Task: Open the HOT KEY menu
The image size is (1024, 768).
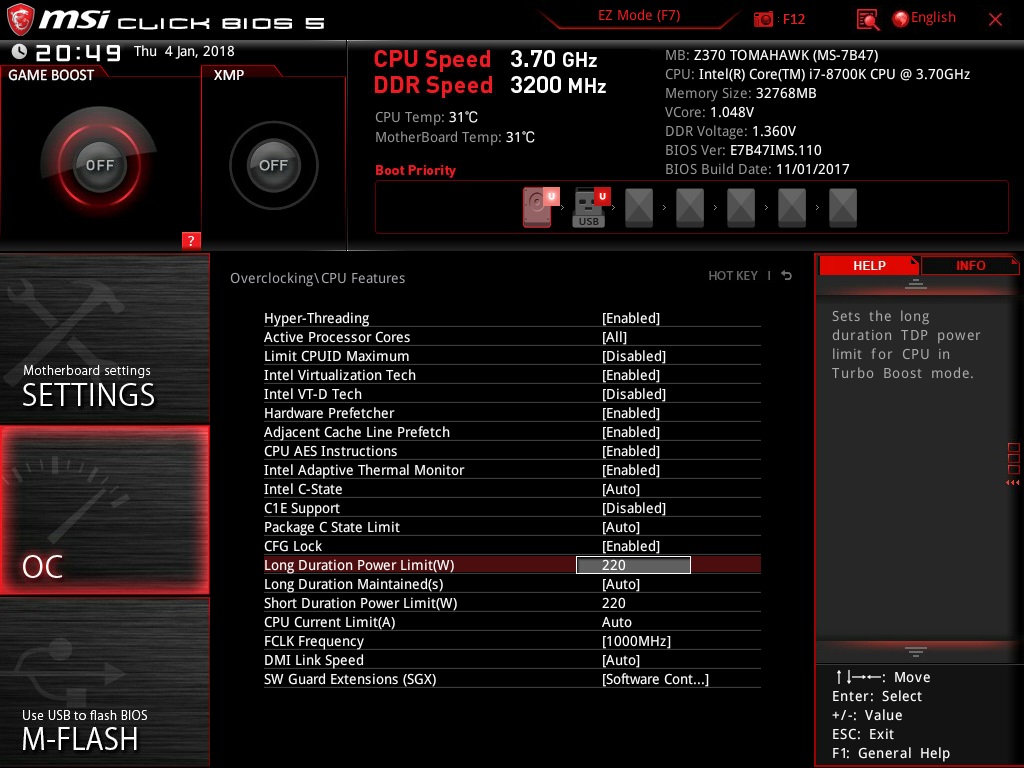Action: click(x=733, y=276)
